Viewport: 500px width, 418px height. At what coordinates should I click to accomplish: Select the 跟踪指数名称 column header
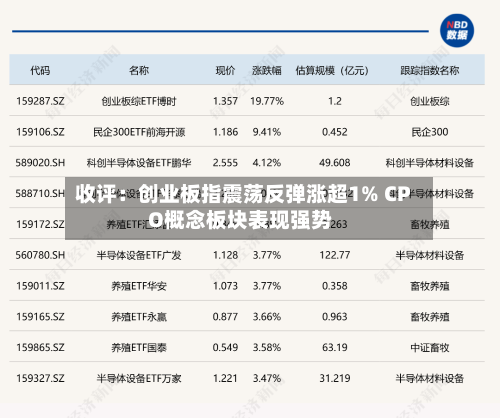click(430, 70)
